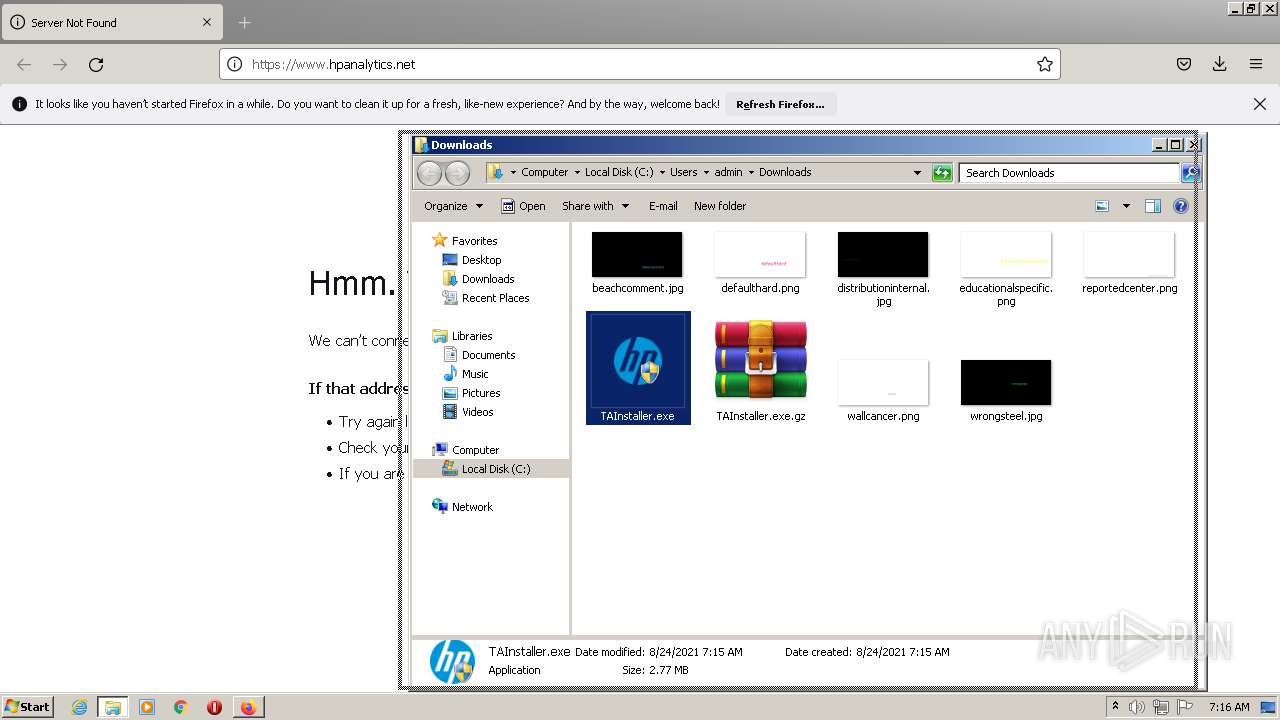
Task: Select wrongsteel.jpg file
Action: (1006, 390)
